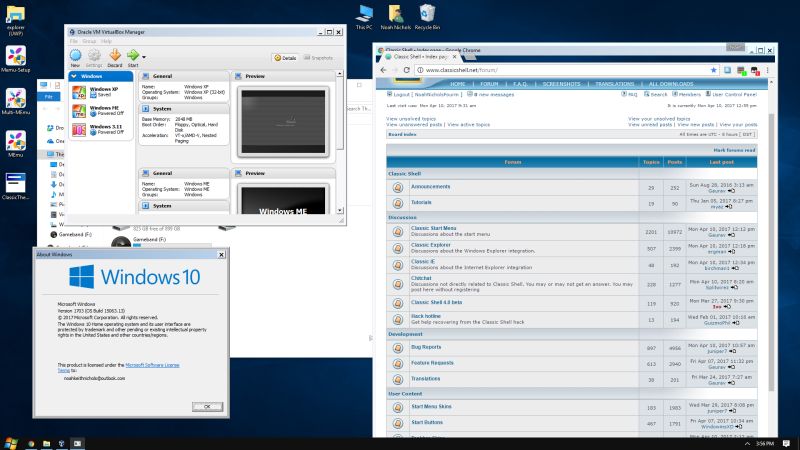Open Chrome three-dot menu
The width and height of the screenshot is (800, 450).
[x=767, y=70]
